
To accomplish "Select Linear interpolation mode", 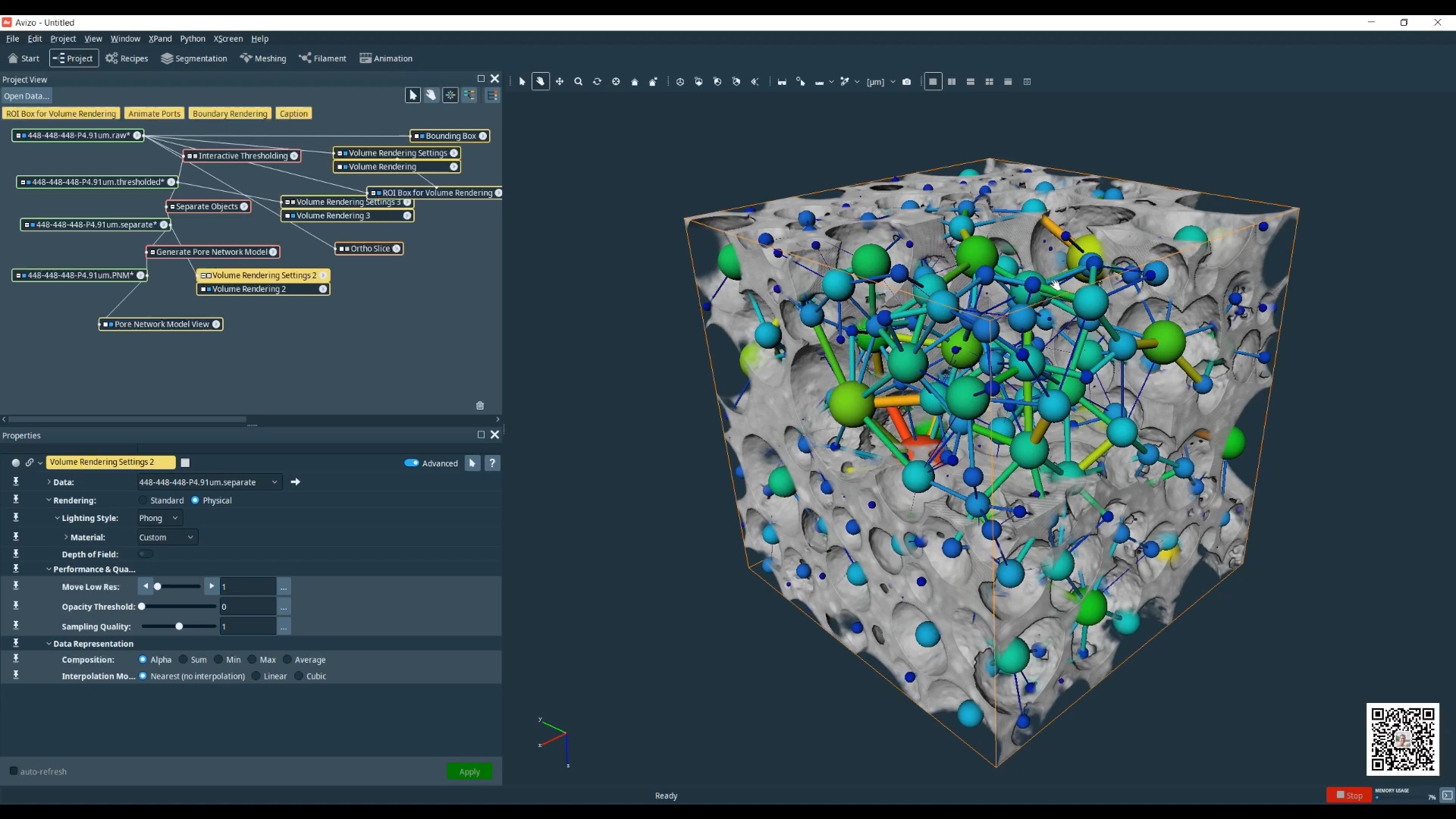I will click(x=256, y=676).
